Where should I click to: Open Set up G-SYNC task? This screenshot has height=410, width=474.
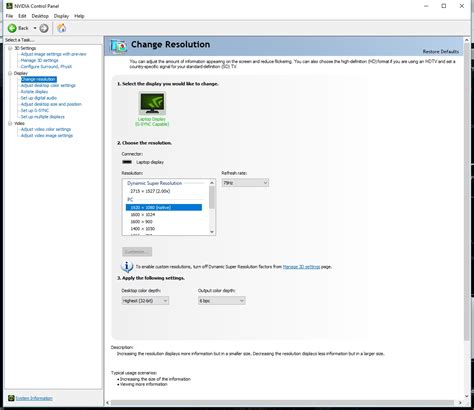click(35, 110)
